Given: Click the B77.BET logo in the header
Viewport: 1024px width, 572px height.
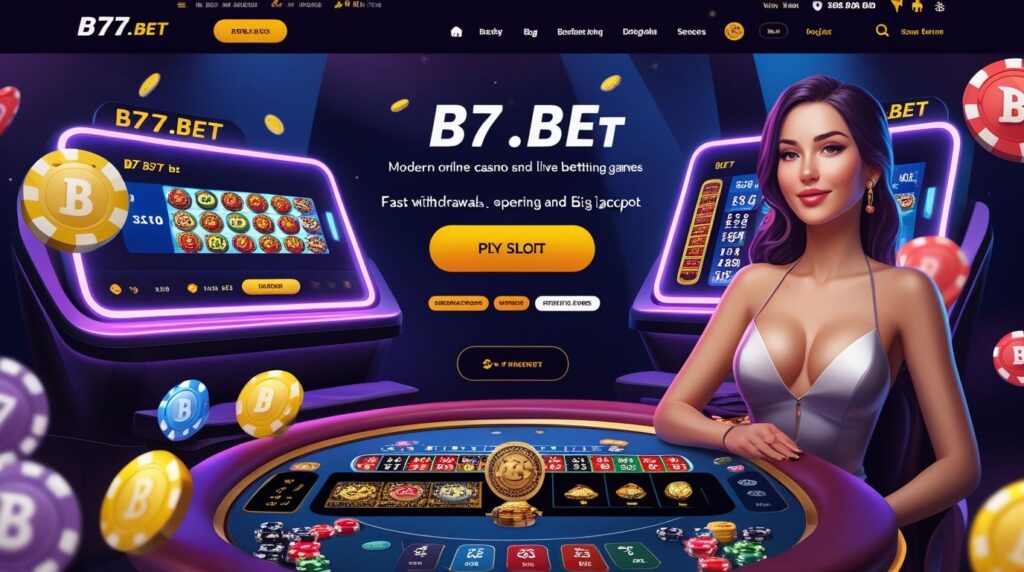Looking at the screenshot, I should tap(123, 28).
